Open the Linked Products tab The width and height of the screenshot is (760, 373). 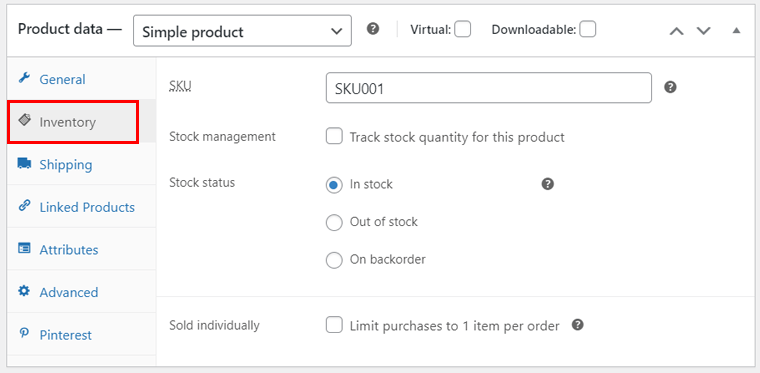[81, 207]
